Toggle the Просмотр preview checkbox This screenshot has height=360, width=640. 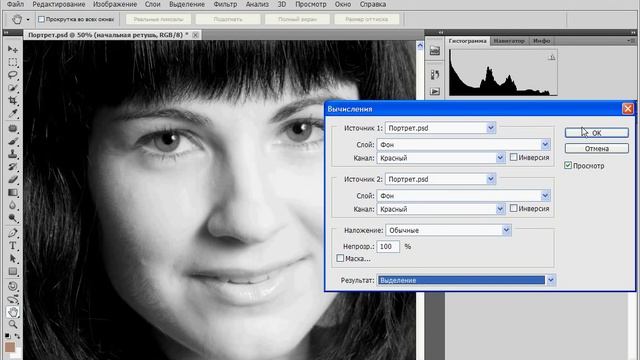tap(568, 165)
